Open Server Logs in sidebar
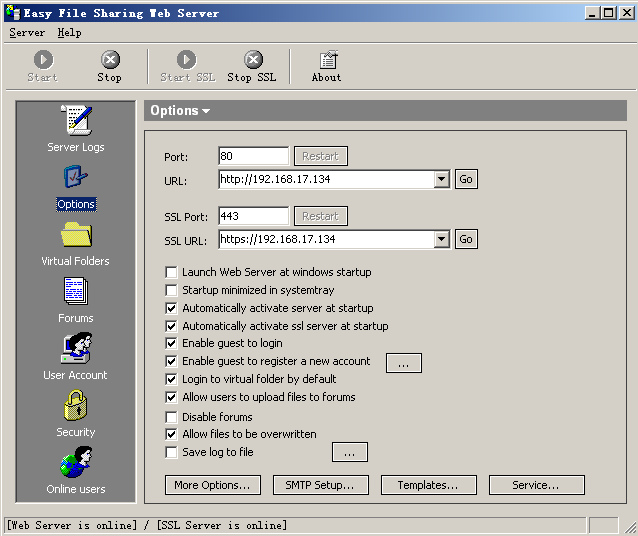Image resolution: width=638 pixels, height=536 pixels. (76, 120)
